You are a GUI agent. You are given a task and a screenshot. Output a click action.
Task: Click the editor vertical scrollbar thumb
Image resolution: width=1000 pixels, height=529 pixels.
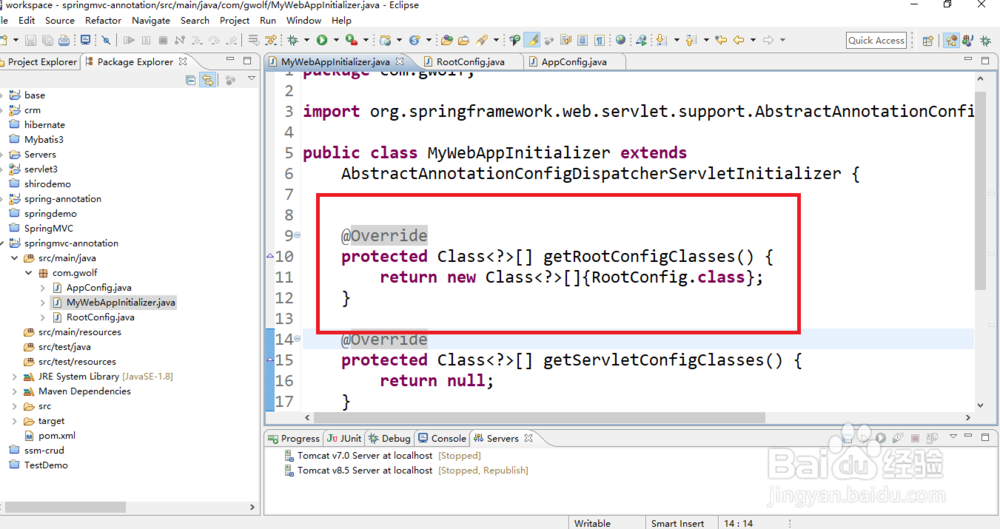[980, 190]
